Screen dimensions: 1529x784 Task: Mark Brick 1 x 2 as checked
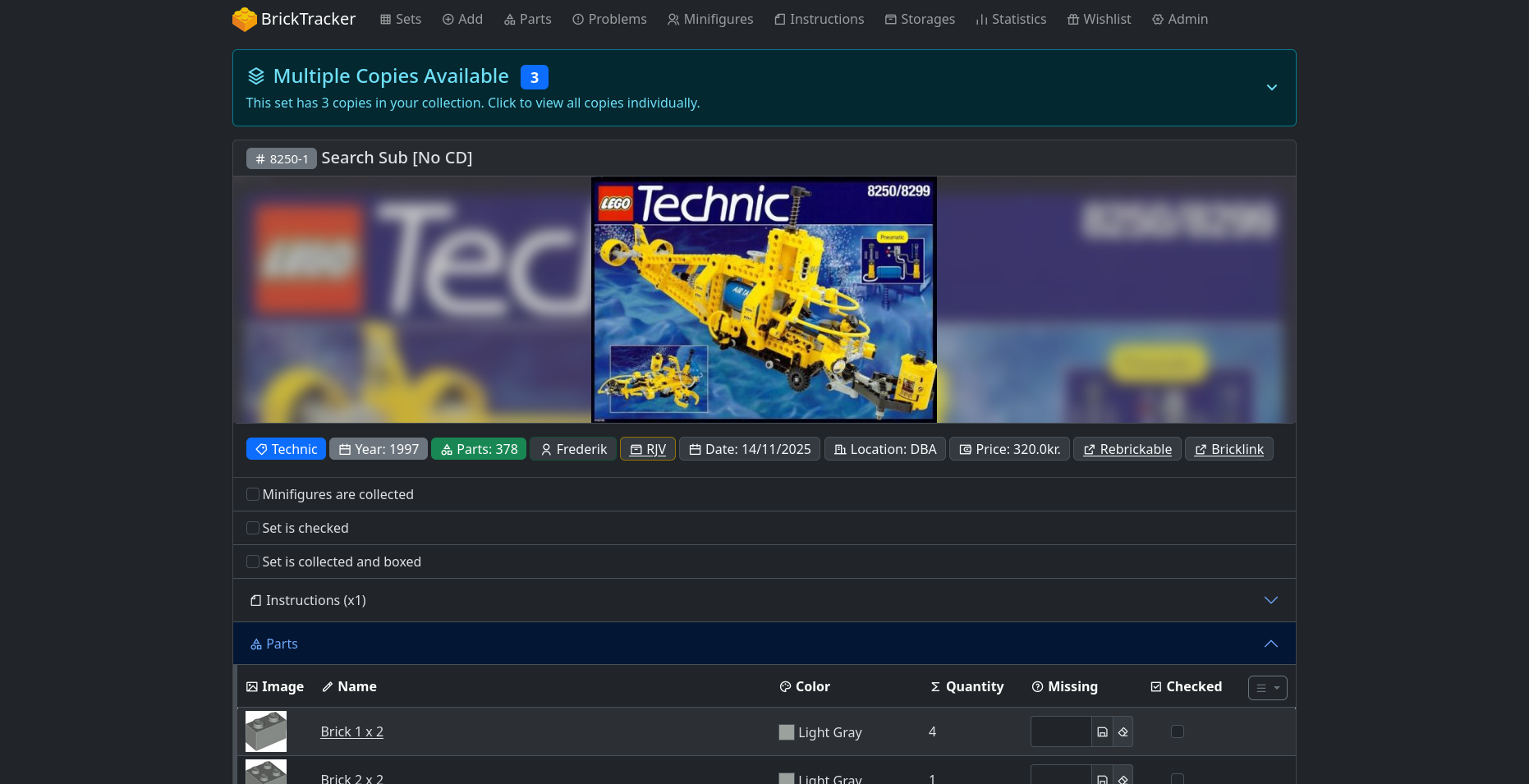pos(1177,731)
